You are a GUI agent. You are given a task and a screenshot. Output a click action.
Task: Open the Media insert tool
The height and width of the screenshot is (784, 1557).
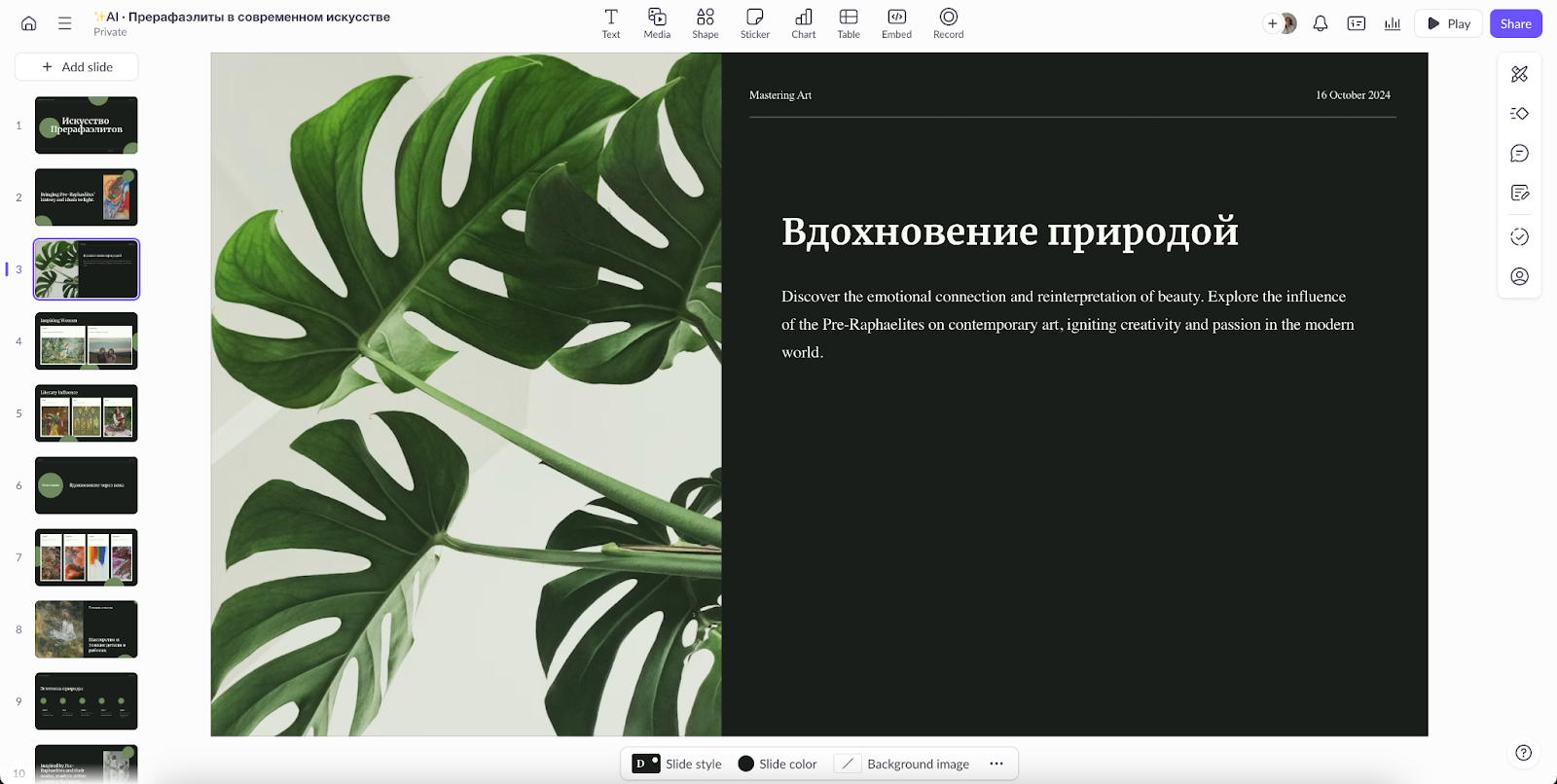pos(657,23)
